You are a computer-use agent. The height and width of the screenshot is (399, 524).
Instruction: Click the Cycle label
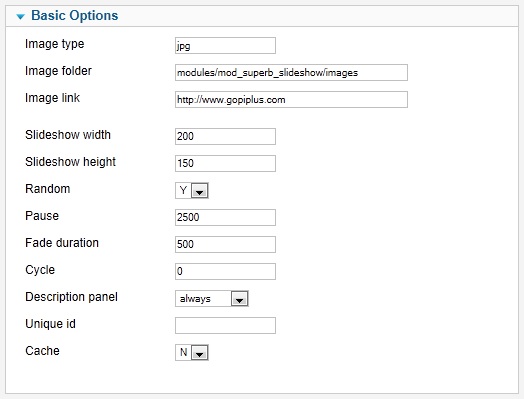click(40, 270)
